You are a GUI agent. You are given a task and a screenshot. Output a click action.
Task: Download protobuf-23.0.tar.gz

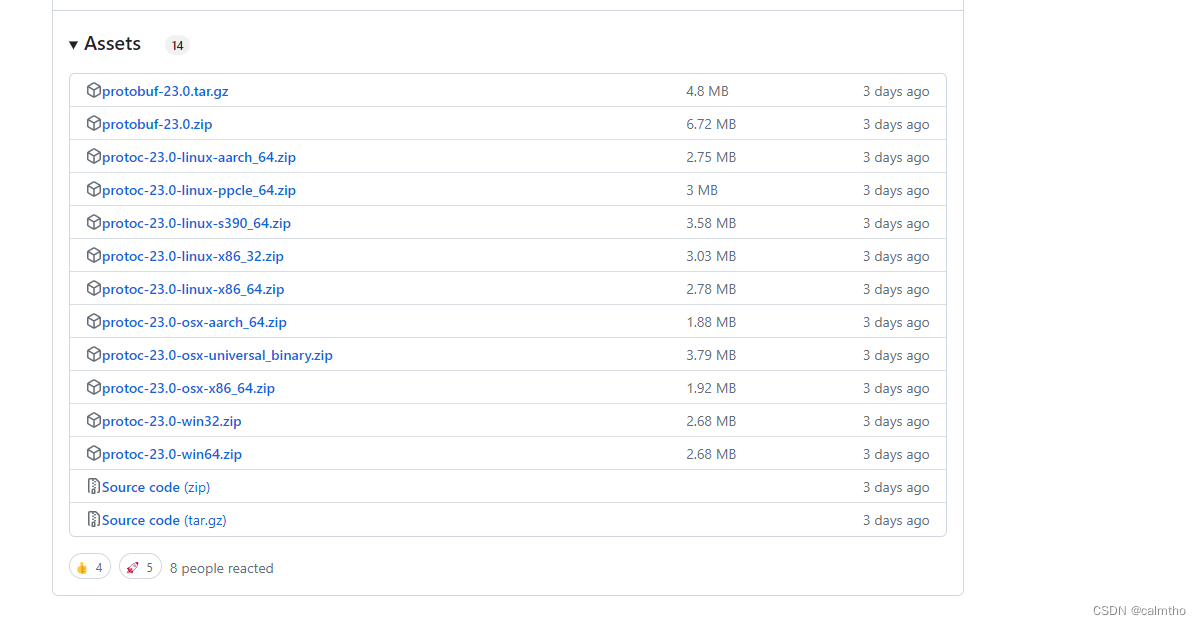coord(165,91)
